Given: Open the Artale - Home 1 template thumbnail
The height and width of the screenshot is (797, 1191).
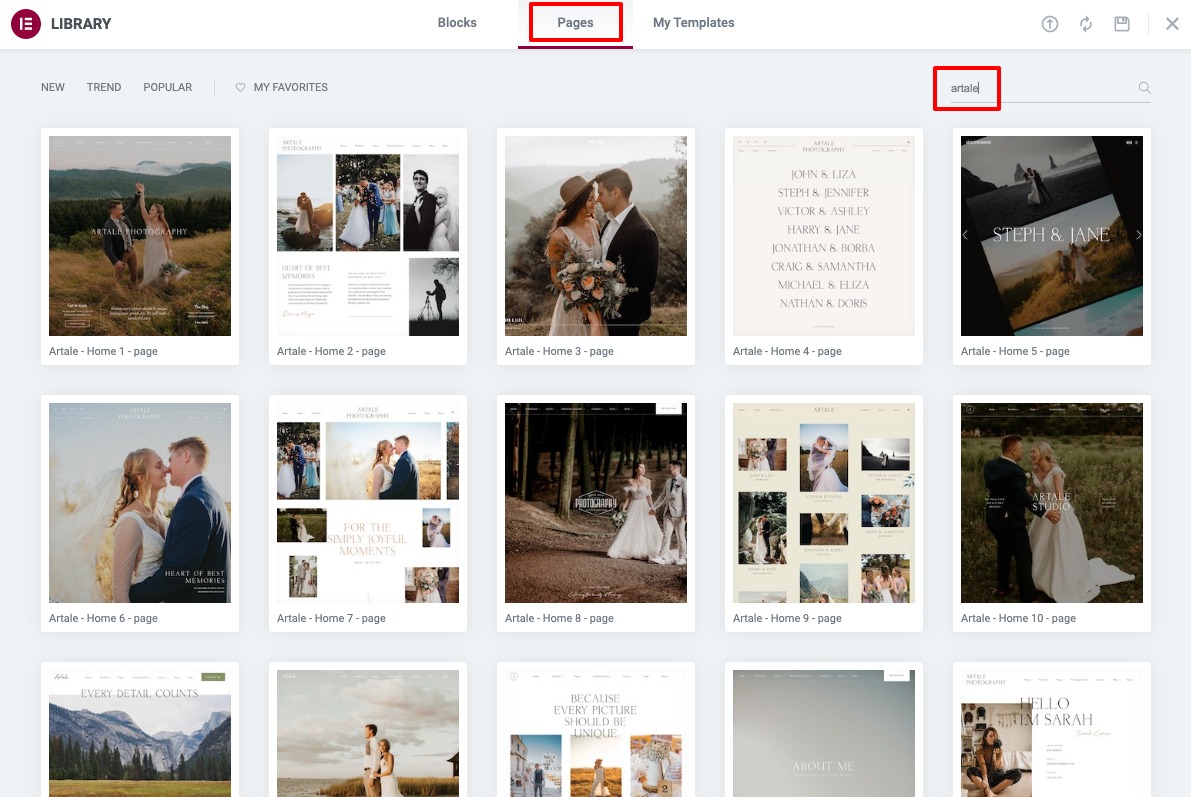Looking at the screenshot, I should coord(139,235).
